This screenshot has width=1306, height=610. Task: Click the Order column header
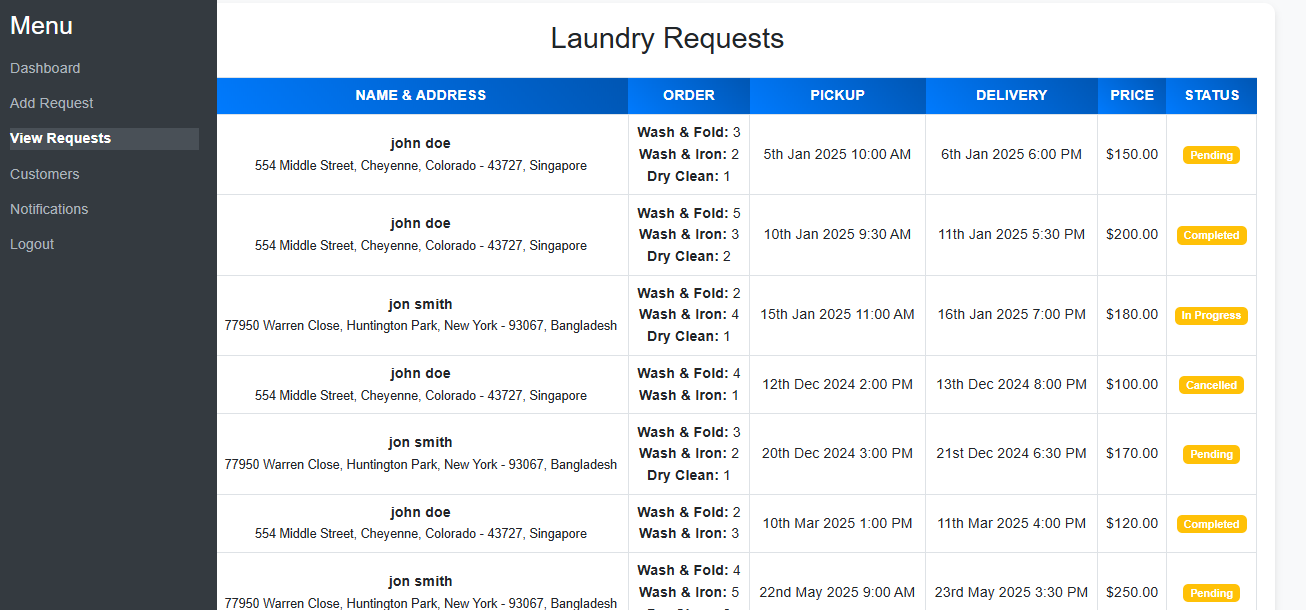(x=689, y=96)
